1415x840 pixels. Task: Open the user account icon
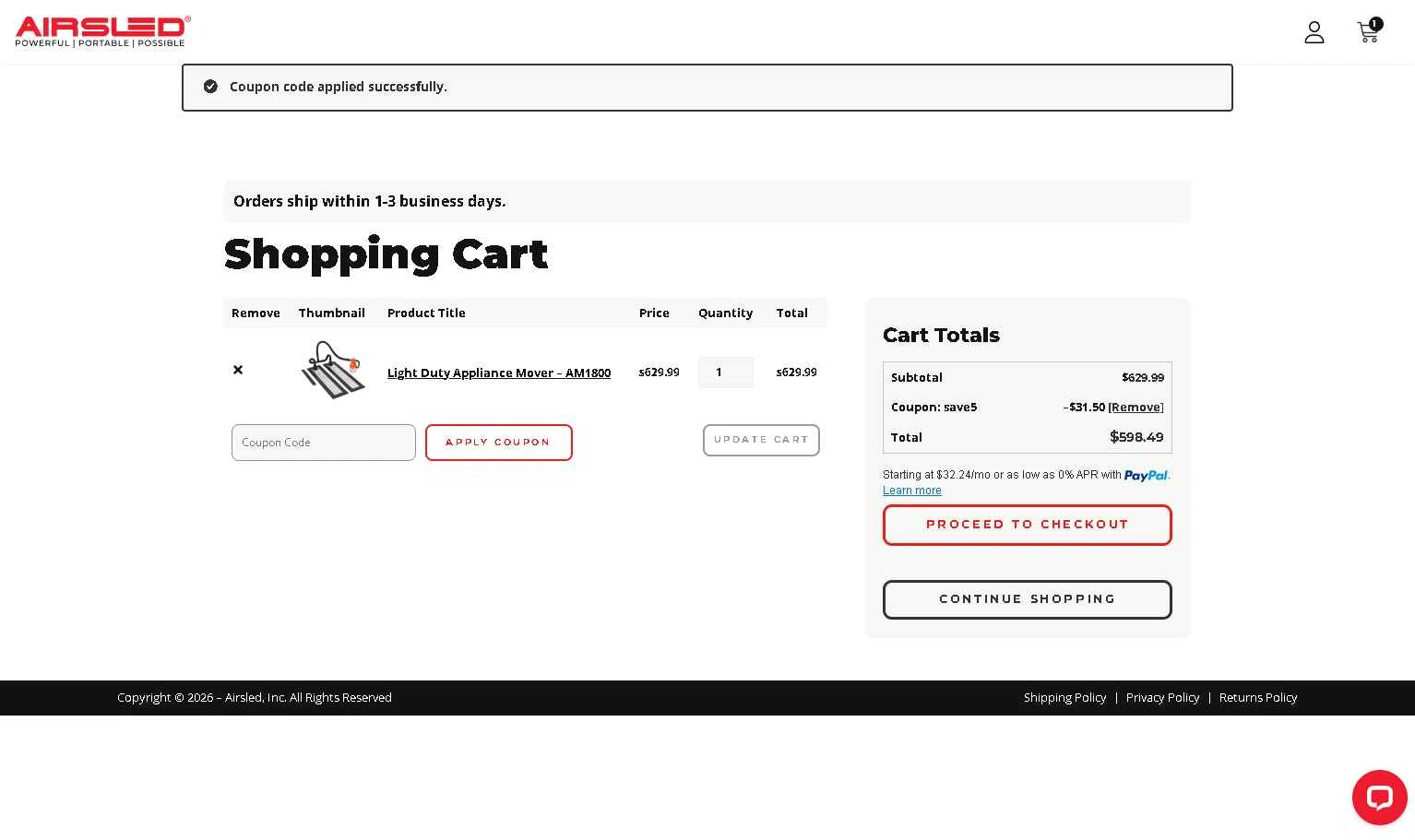pyautogui.click(x=1314, y=32)
